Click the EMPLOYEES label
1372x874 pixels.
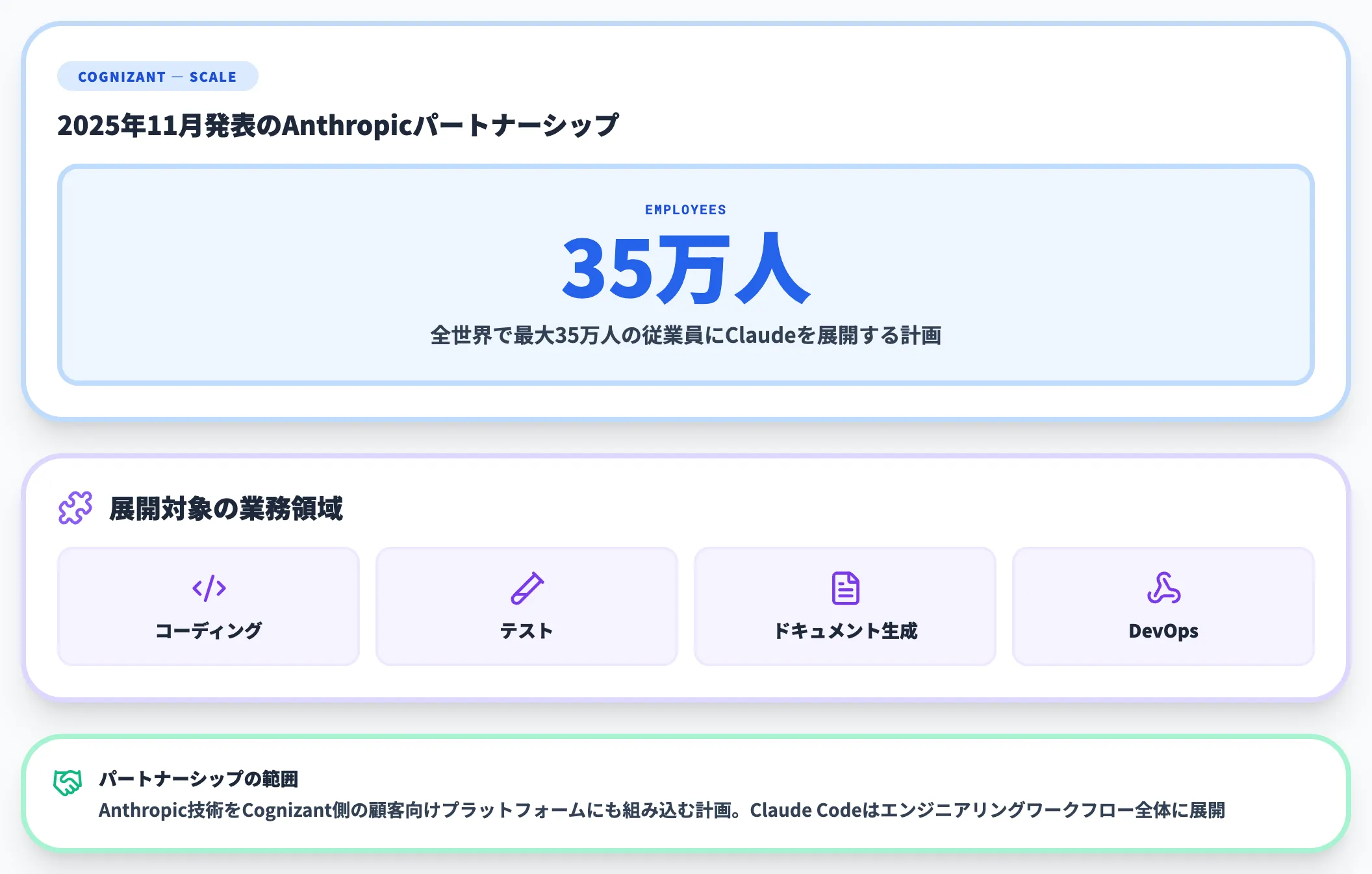pos(685,210)
